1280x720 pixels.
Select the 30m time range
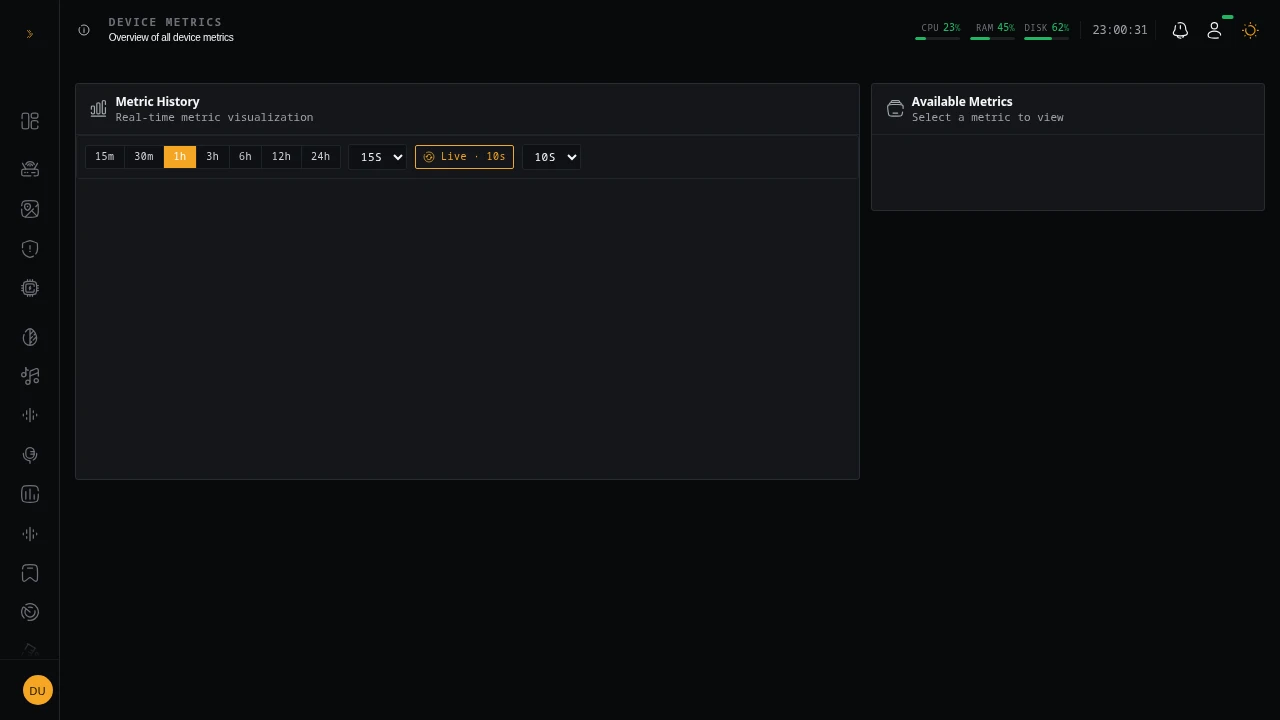click(x=144, y=157)
